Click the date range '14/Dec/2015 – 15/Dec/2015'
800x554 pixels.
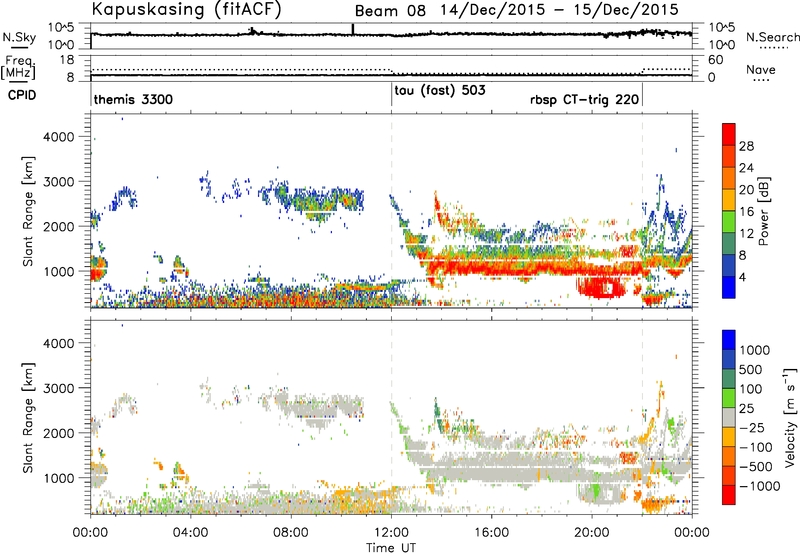560,10
